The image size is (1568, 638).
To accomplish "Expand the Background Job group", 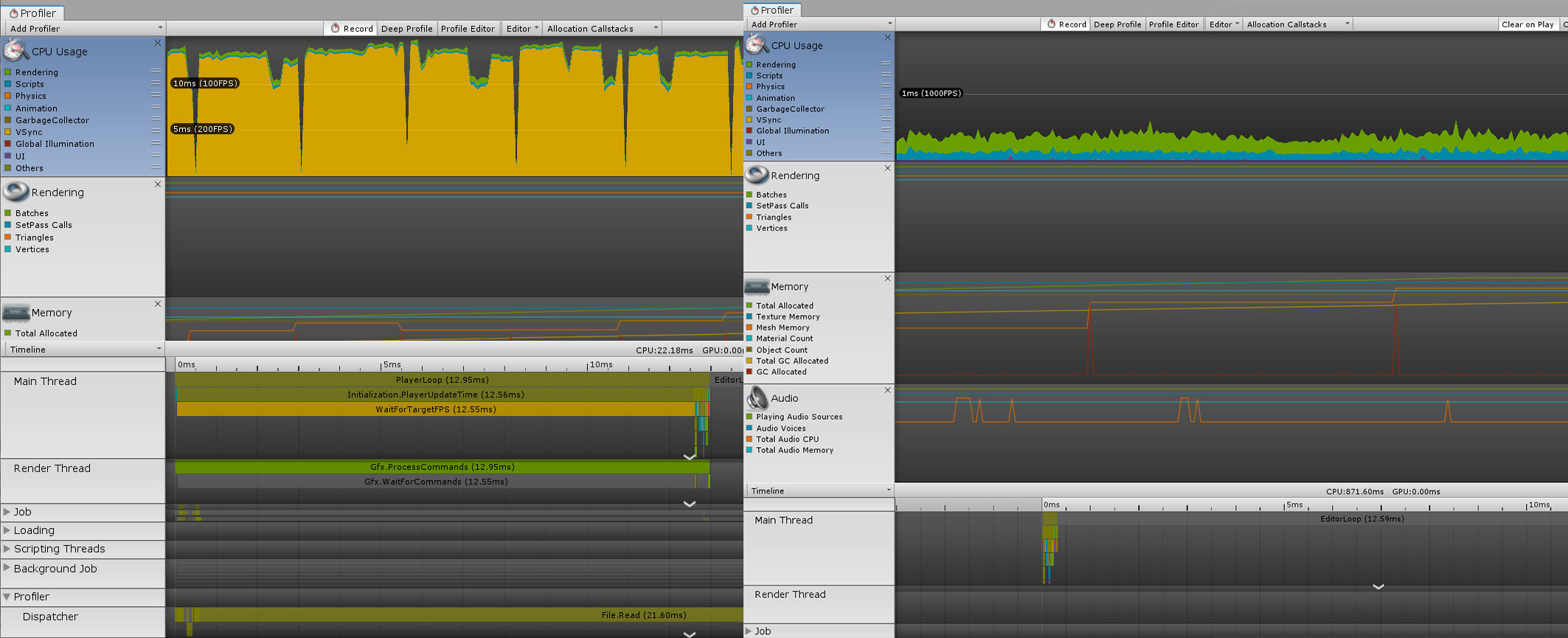I will [x=7, y=567].
